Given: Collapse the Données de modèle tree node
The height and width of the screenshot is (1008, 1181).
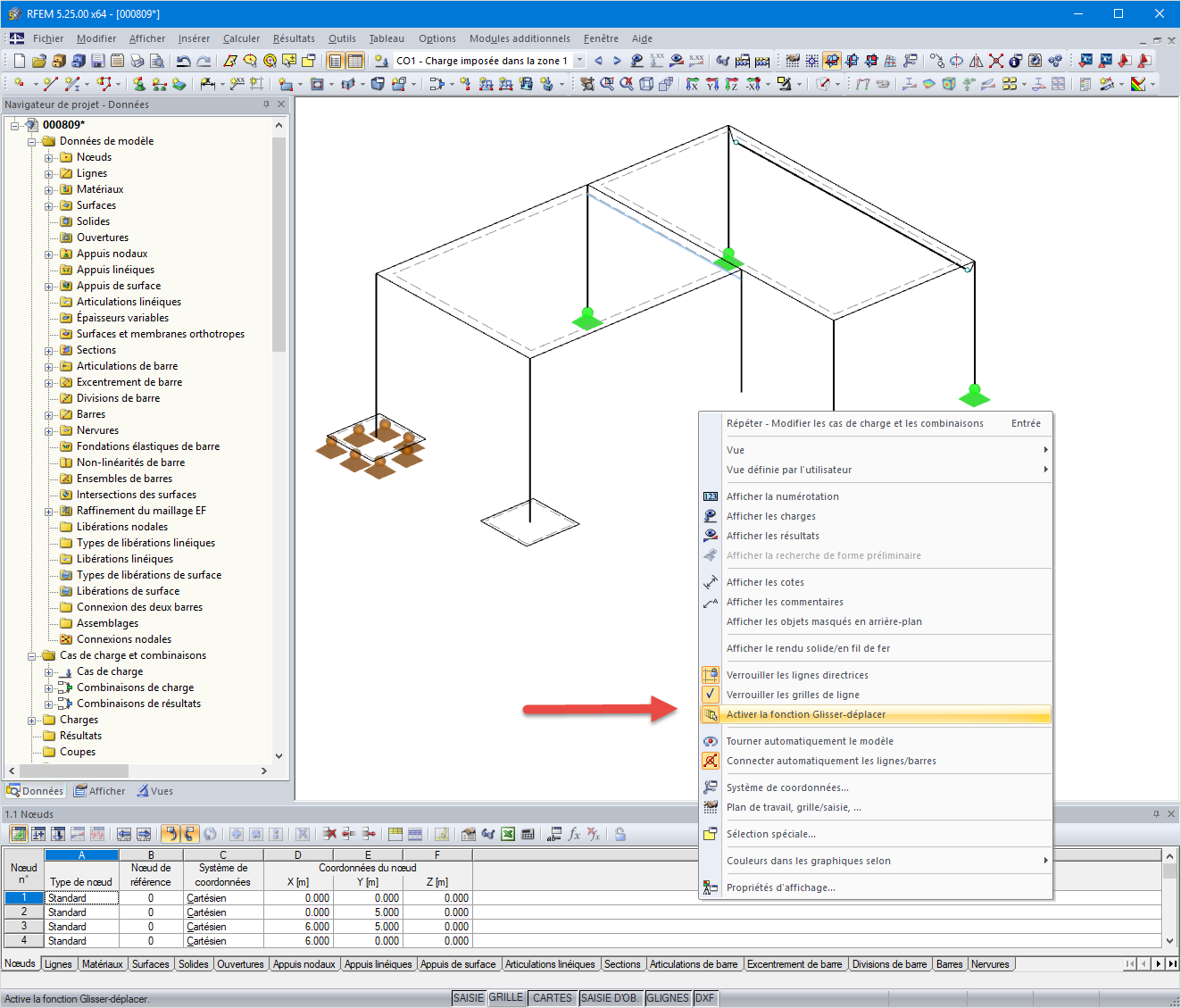Looking at the screenshot, I should point(32,141).
